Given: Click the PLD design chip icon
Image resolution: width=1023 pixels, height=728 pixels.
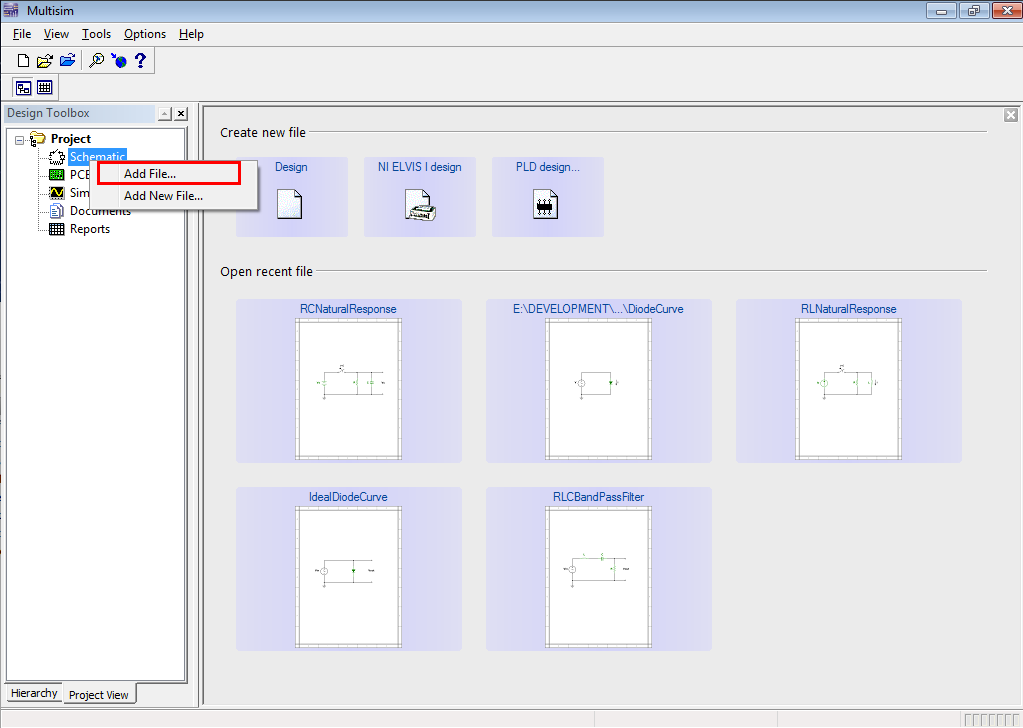Looking at the screenshot, I should 545,204.
